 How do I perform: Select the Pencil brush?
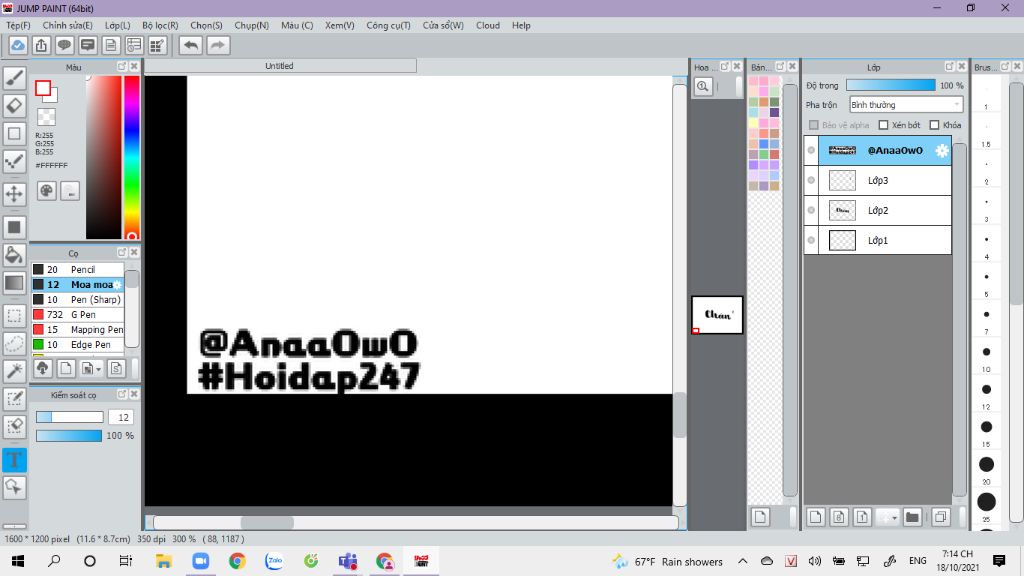pyautogui.click(x=78, y=269)
